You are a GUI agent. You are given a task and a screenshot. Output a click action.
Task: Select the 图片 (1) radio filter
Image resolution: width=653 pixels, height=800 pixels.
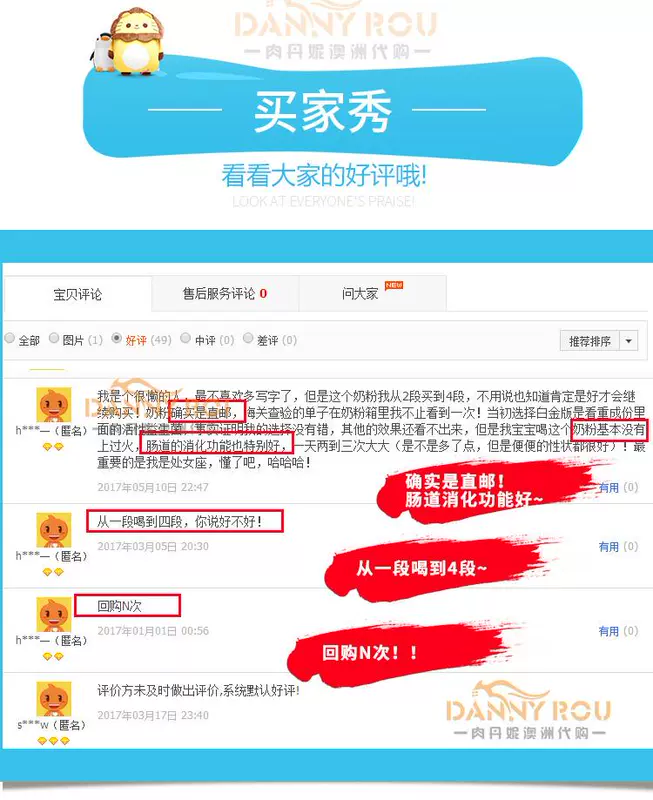pyautogui.click(x=54, y=338)
